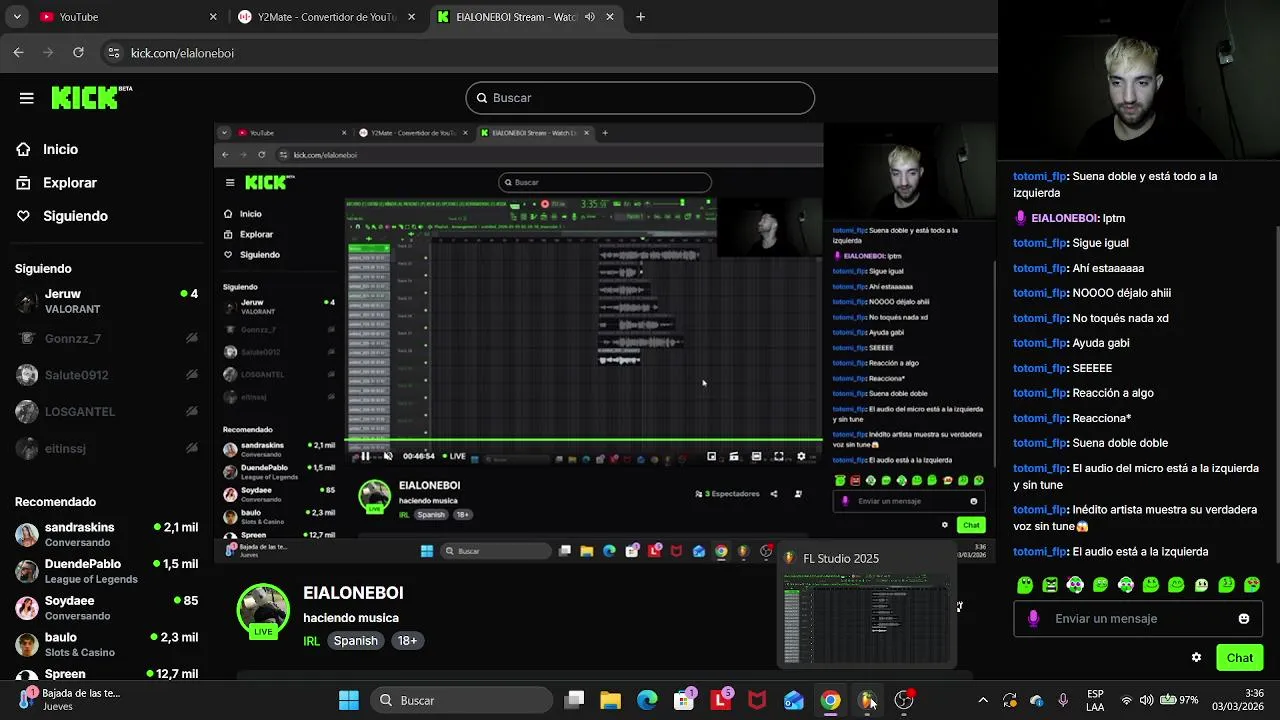1280x720 pixels.
Task: Open recommended channel DuendePablo
Action: [107, 571]
